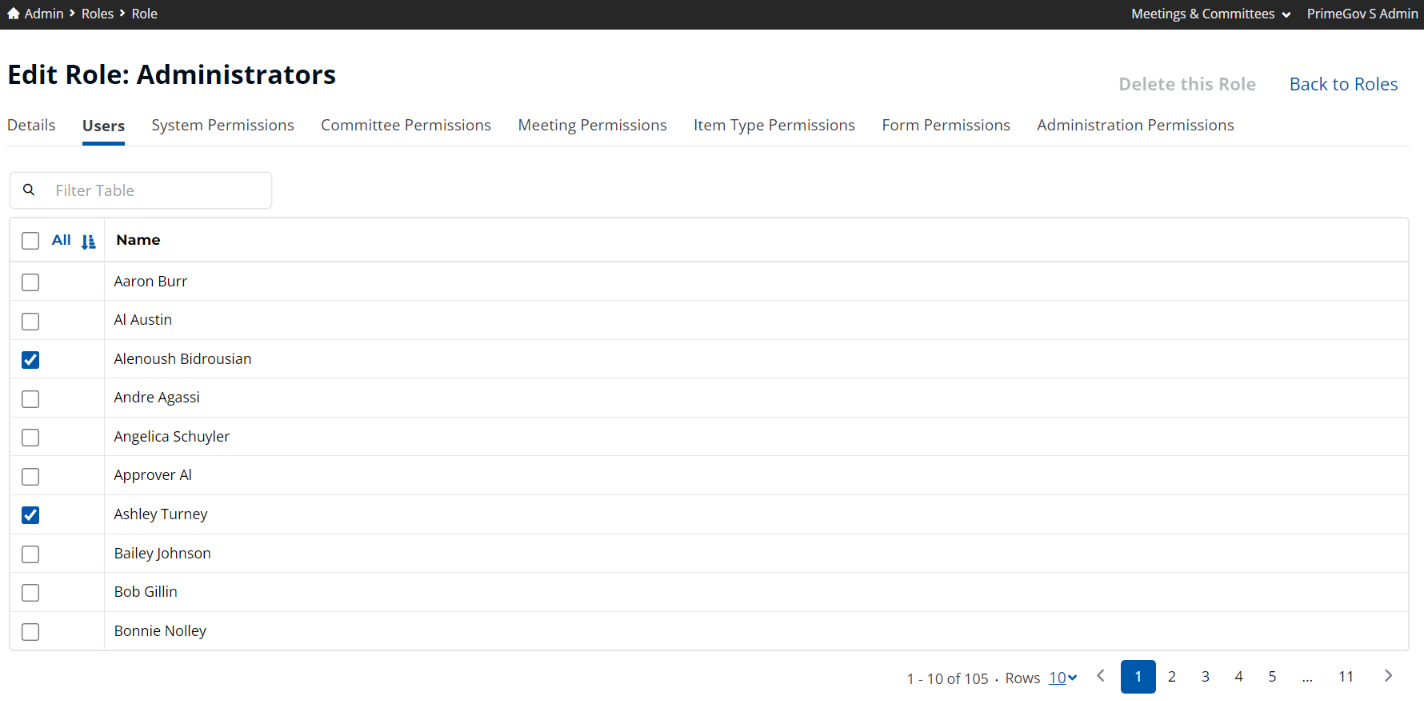This screenshot has width=1424, height=701.
Task: Focus the Filter Table input field
Action: coord(140,190)
